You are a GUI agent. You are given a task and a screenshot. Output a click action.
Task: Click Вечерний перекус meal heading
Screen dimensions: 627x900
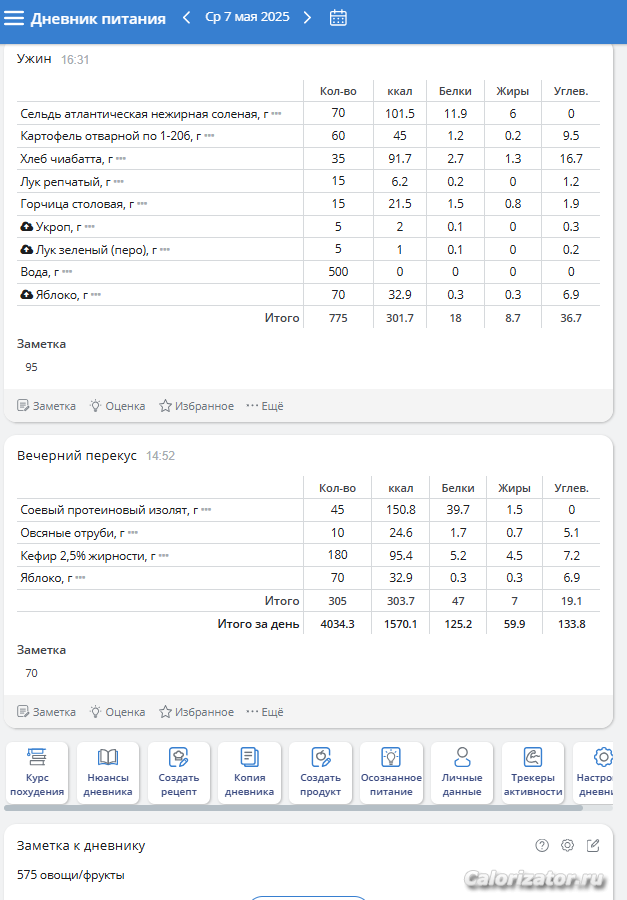tap(77, 456)
